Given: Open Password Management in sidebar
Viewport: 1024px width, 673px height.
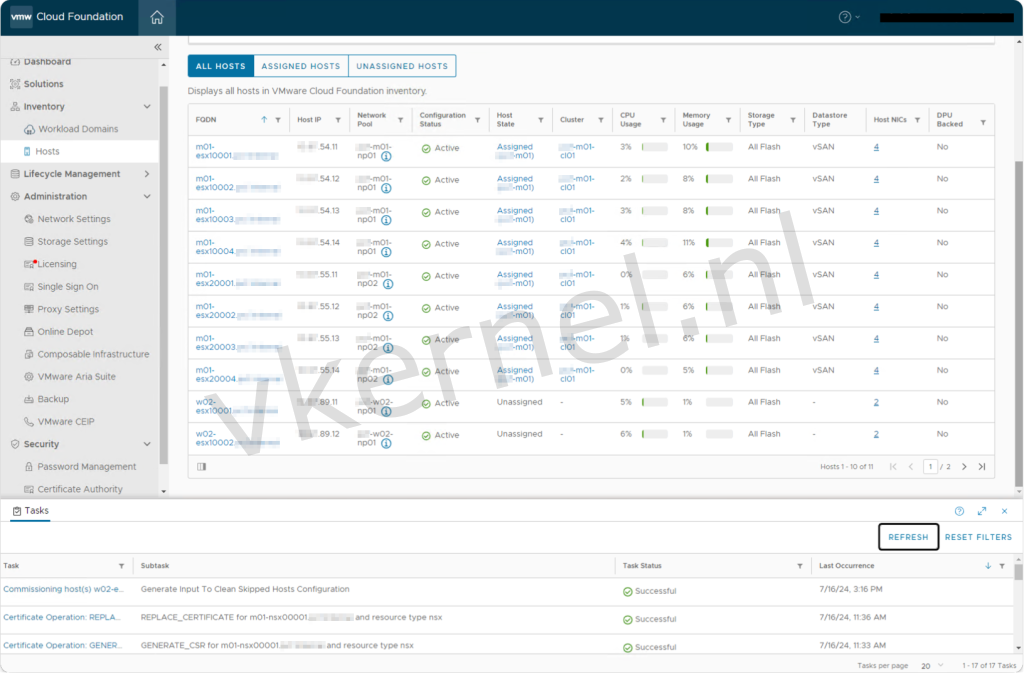Looking at the screenshot, I should [x=87, y=467].
